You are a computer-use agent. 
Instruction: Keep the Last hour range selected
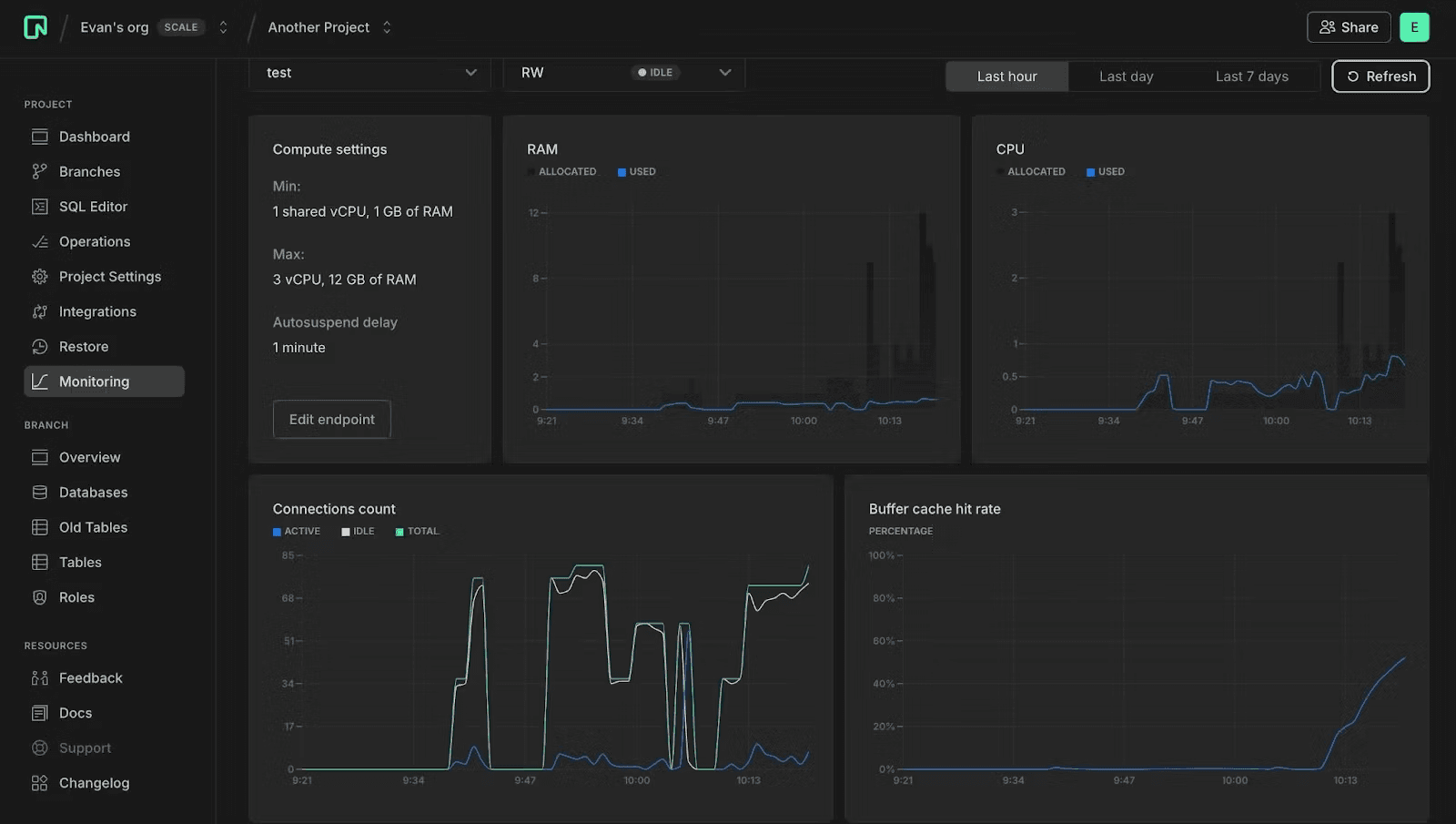coord(1006,76)
